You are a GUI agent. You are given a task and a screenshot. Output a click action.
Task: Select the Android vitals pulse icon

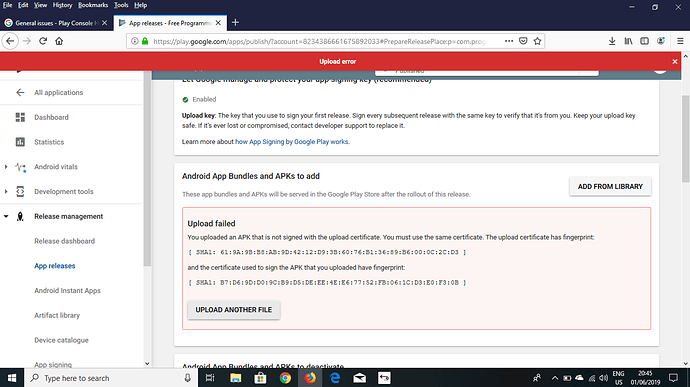point(20,167)
